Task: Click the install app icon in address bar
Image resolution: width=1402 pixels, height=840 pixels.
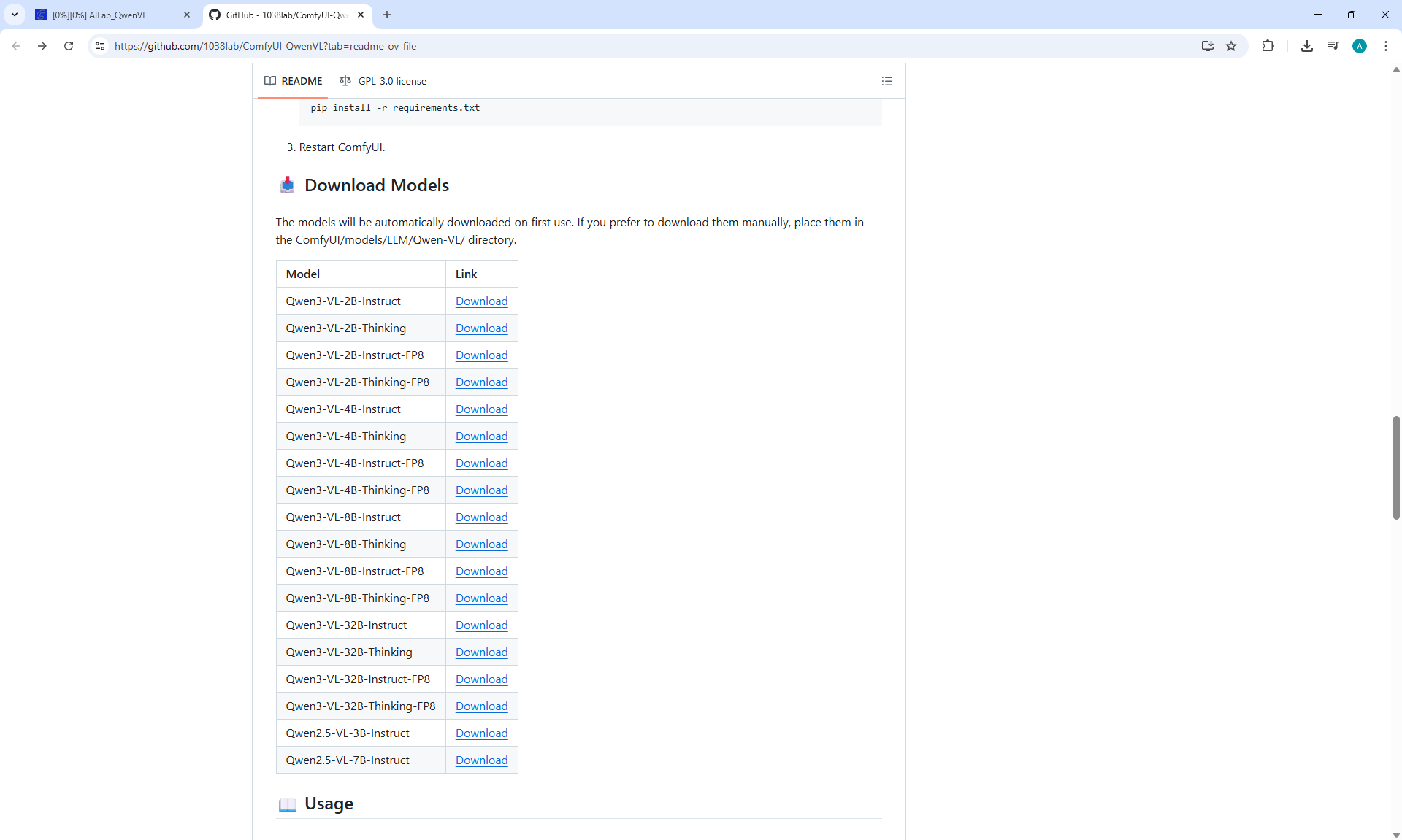Action: pyautogui.click(x=1207, y=46)
